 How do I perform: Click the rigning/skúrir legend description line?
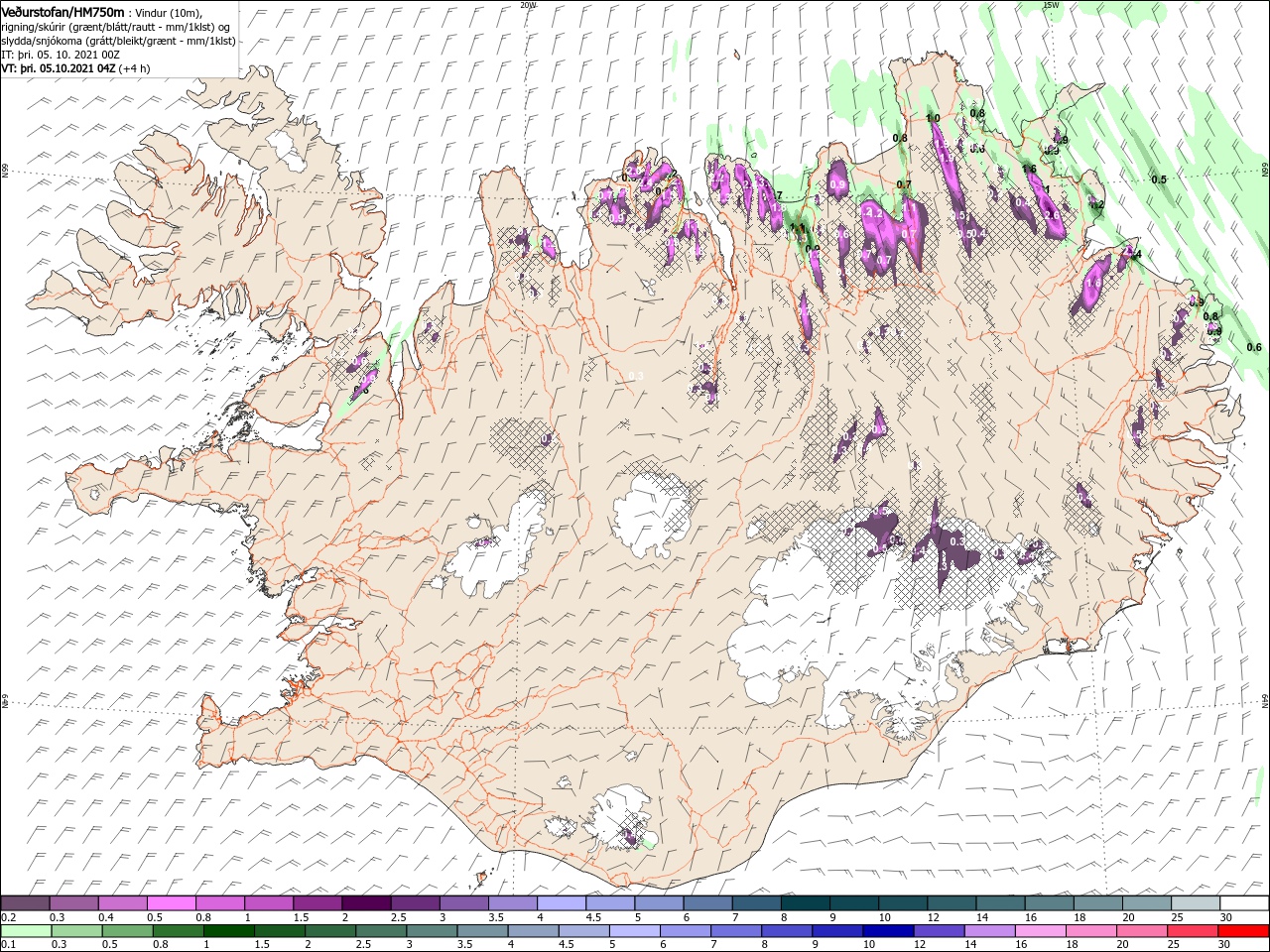pos(116,26)
